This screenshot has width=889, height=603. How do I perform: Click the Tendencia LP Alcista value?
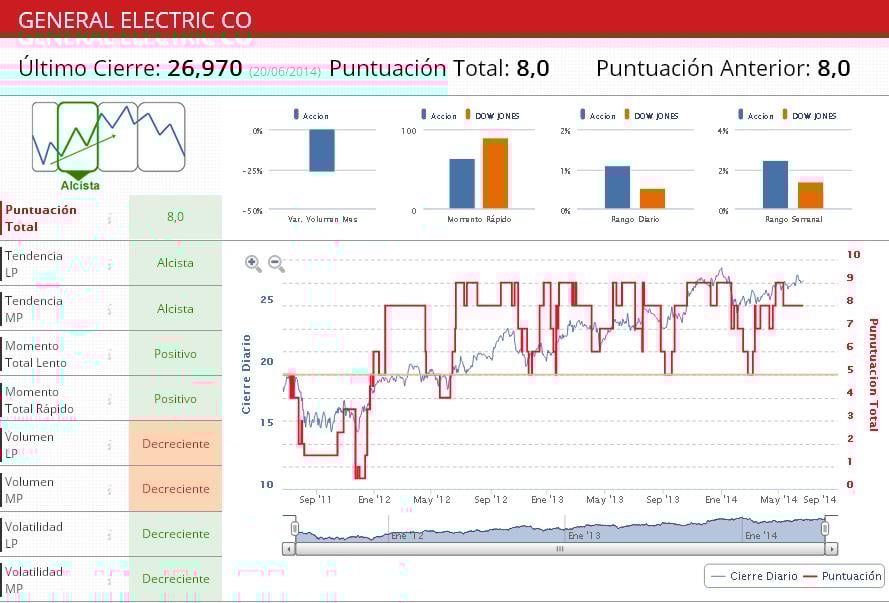pyautogui.click(x=175, y=263)
